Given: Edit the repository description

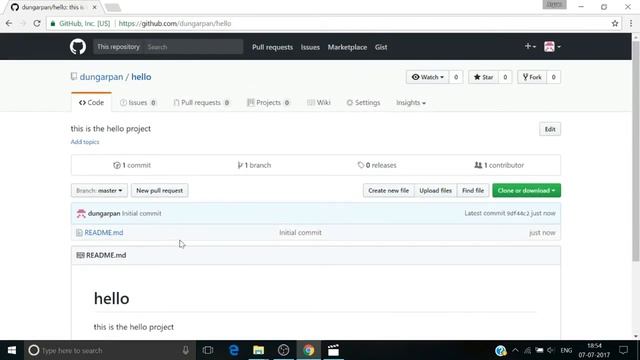Looking at the screenshot, I should (550, 129).
